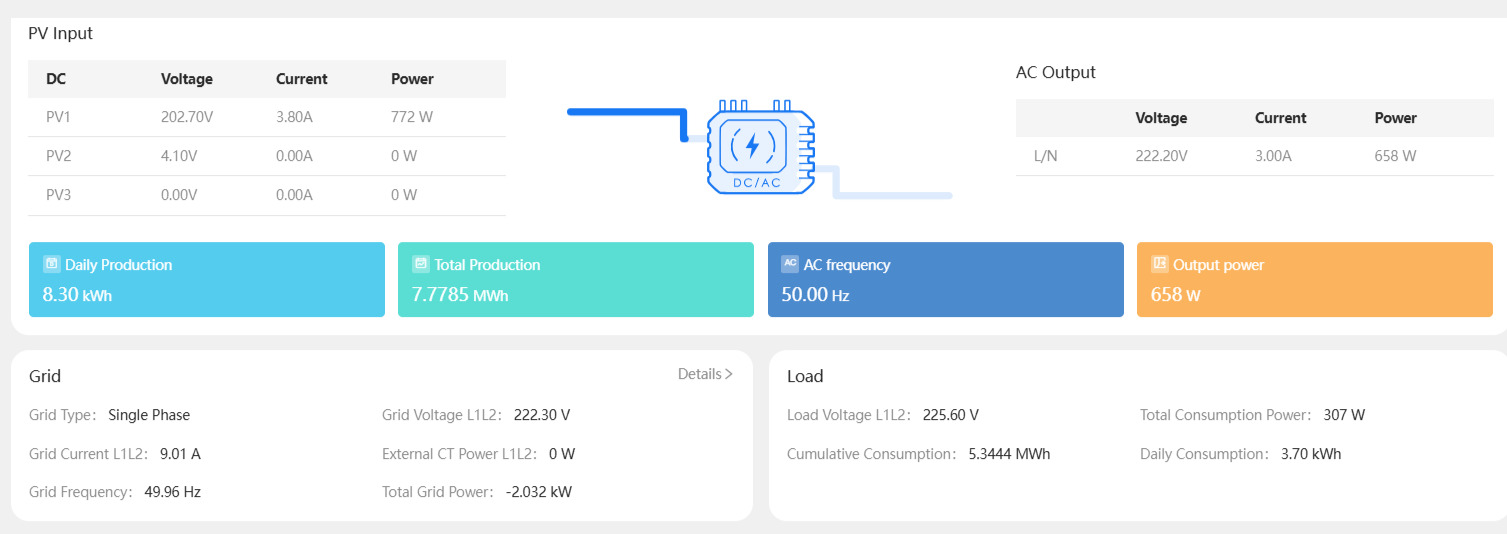Screen dimensions: 1507x534
Task: Click the L/N row label
Action: tap(1046, 156)
